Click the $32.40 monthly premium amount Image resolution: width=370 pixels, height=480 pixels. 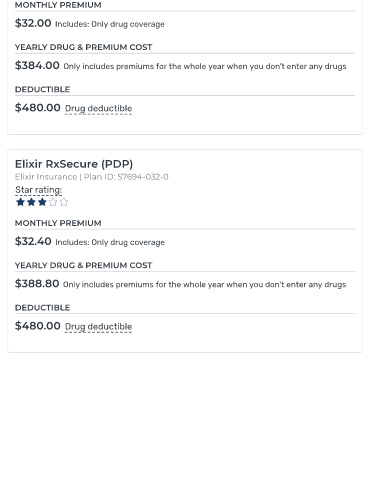[33, 241]
